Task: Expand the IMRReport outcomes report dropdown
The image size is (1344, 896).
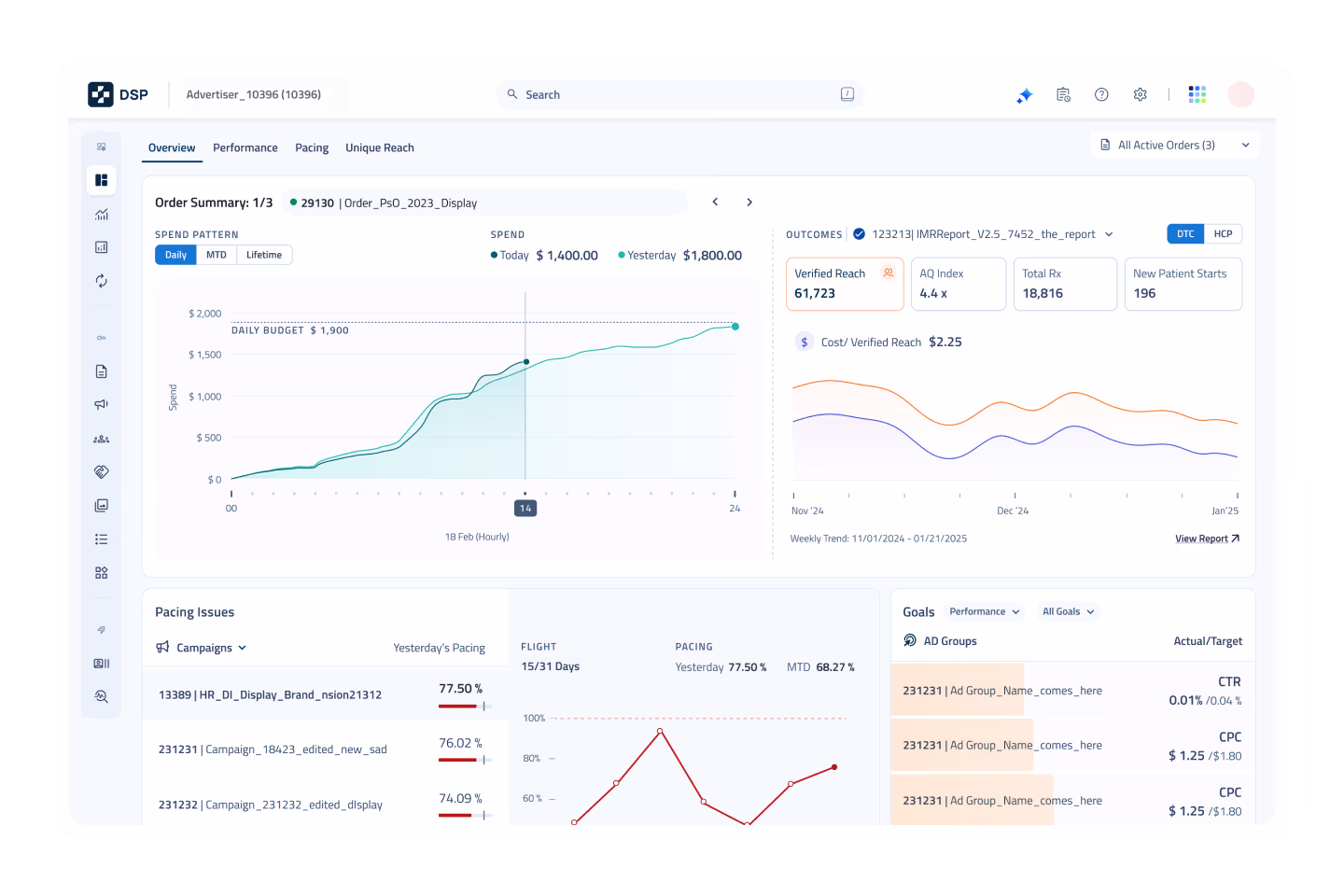Action: pos(1109,234)
